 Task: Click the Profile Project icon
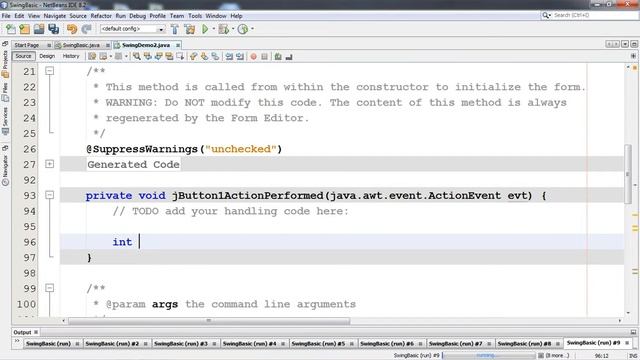(x=243, y=29)
